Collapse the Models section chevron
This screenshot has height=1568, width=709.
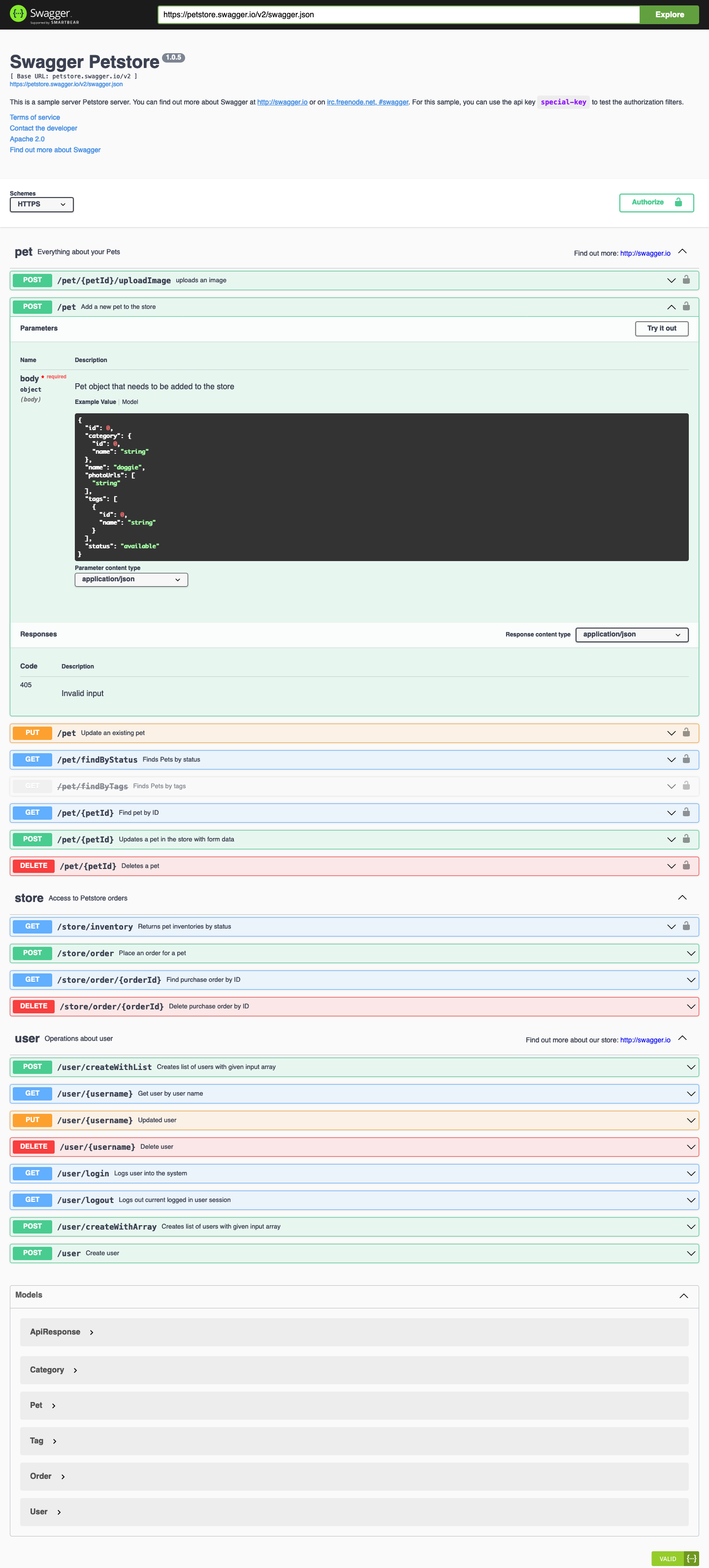click(683, 1295)
